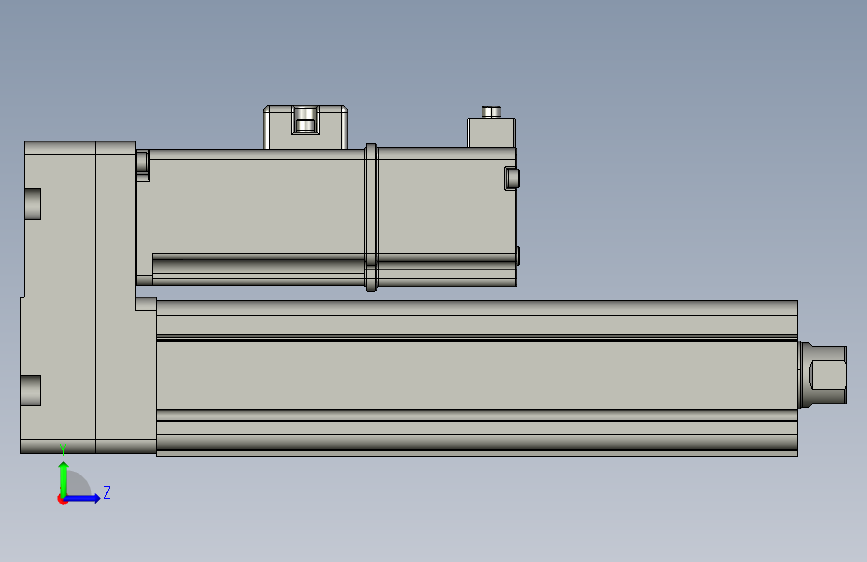
Task: Select the motor connector box with square socket
Action: pyautogui.click(x=305, y=127)
